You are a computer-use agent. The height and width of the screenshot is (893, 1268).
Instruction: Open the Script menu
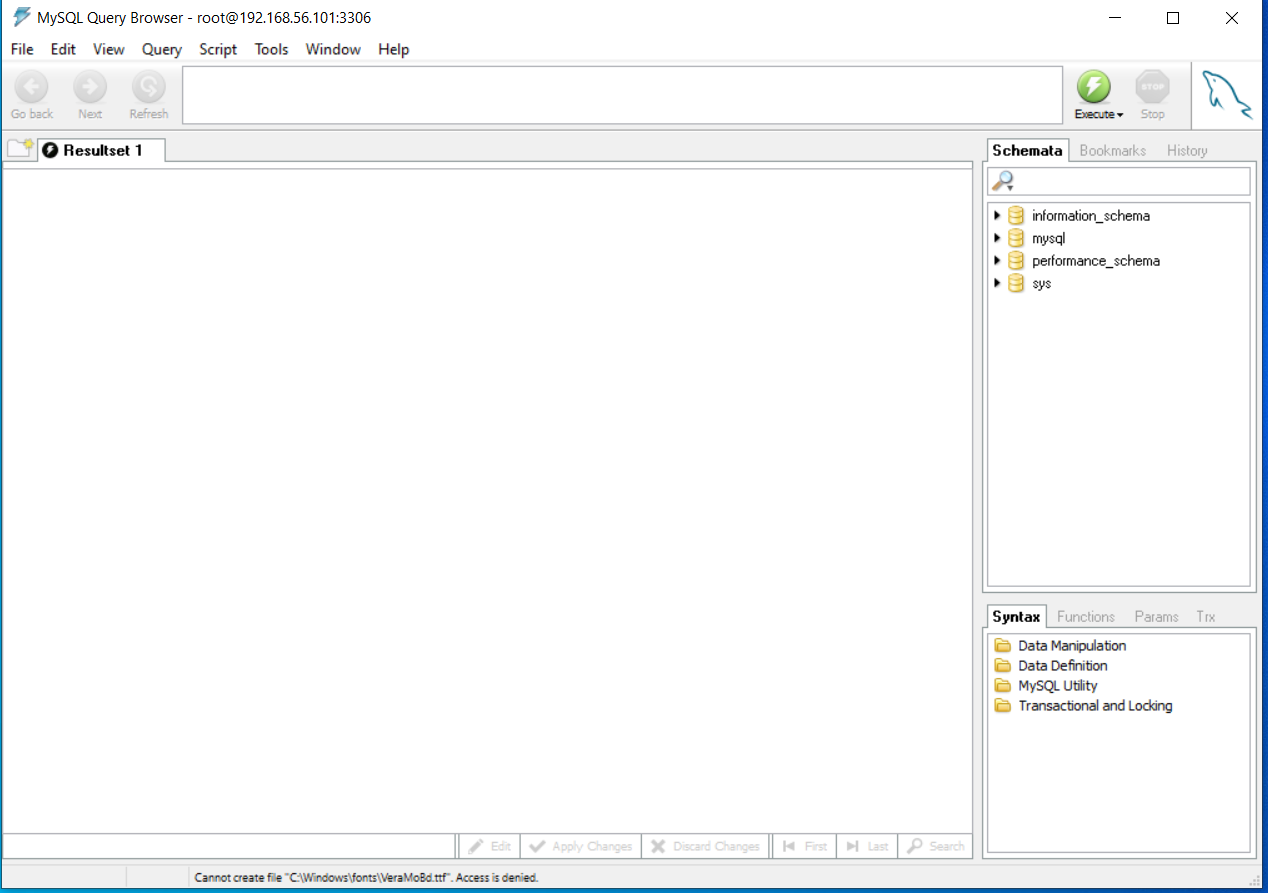point(218,49)
